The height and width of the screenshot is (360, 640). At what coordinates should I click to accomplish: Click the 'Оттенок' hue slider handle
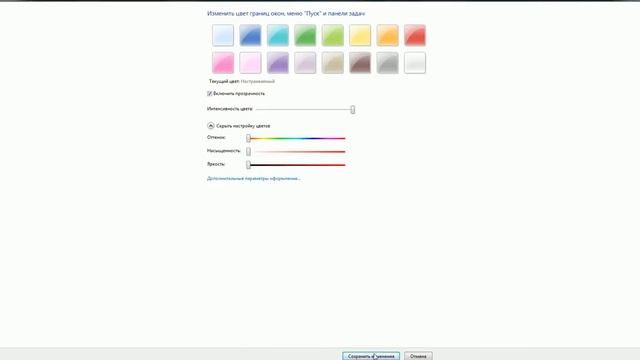click(248, 138)
